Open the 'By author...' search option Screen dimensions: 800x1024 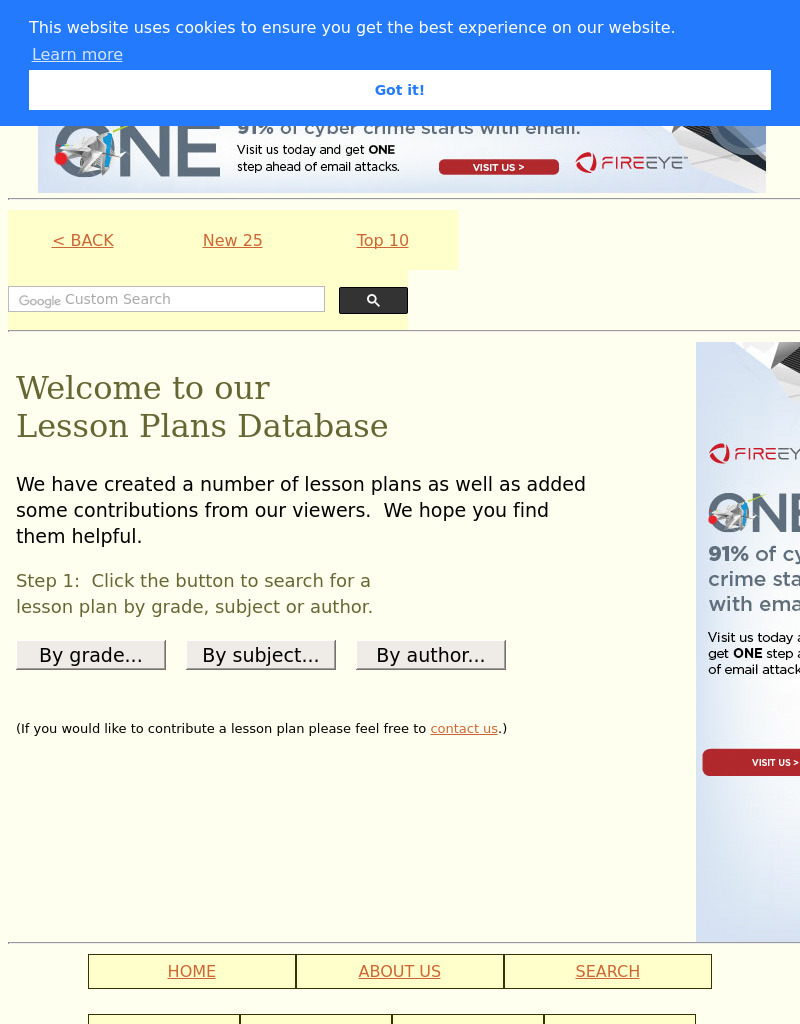(430, 655)
